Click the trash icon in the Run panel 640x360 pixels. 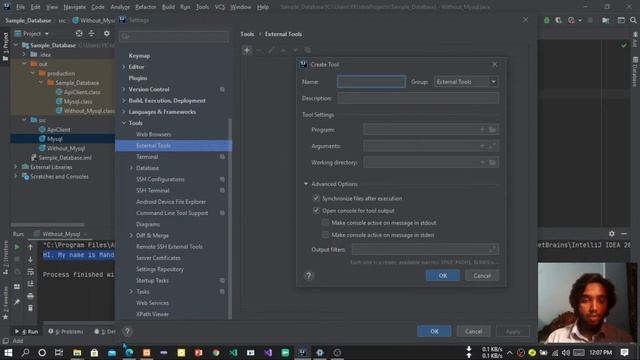coord(31,308)
